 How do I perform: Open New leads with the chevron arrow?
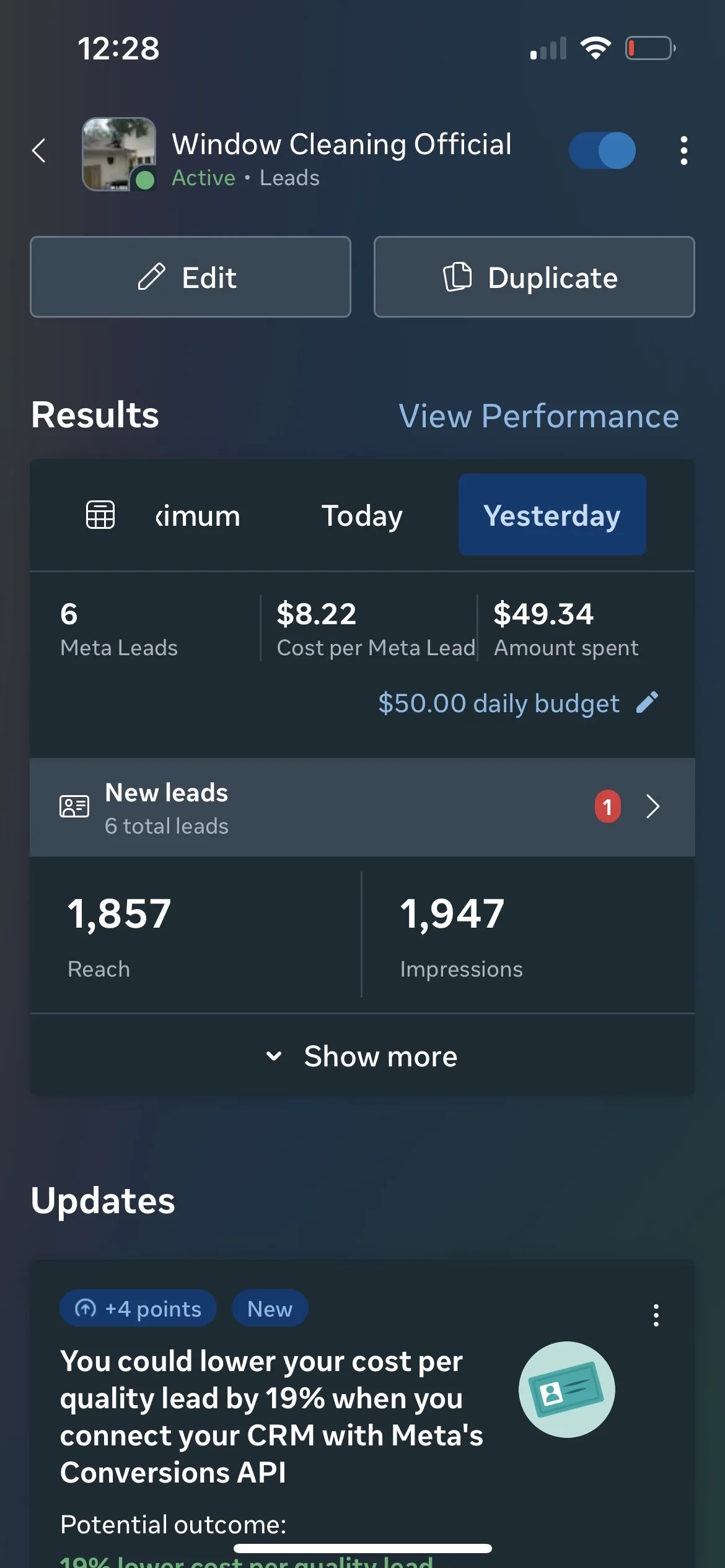pyautogui.click(x=652, y=806)
